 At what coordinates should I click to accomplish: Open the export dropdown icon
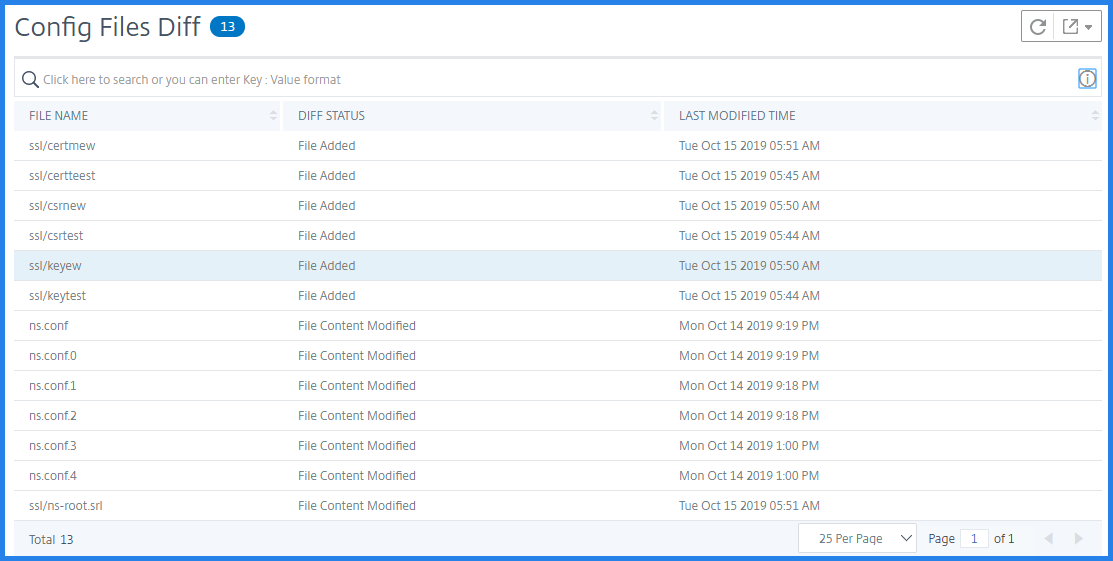point(1077,27)
